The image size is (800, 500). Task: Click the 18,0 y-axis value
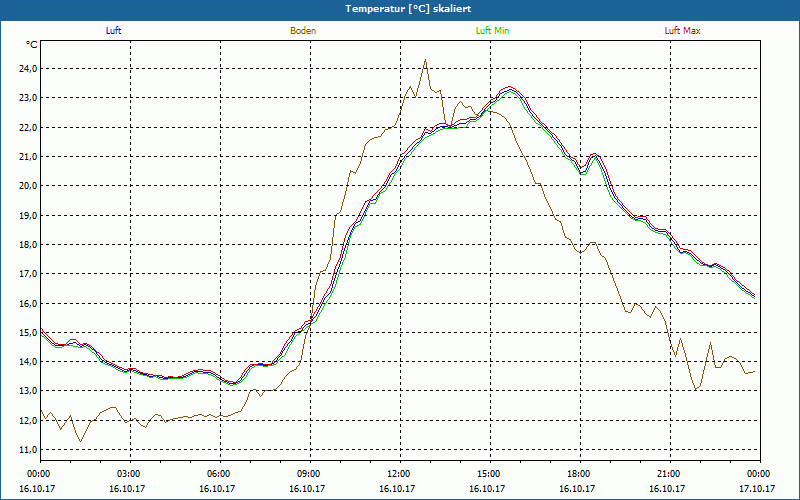point(29,244)
